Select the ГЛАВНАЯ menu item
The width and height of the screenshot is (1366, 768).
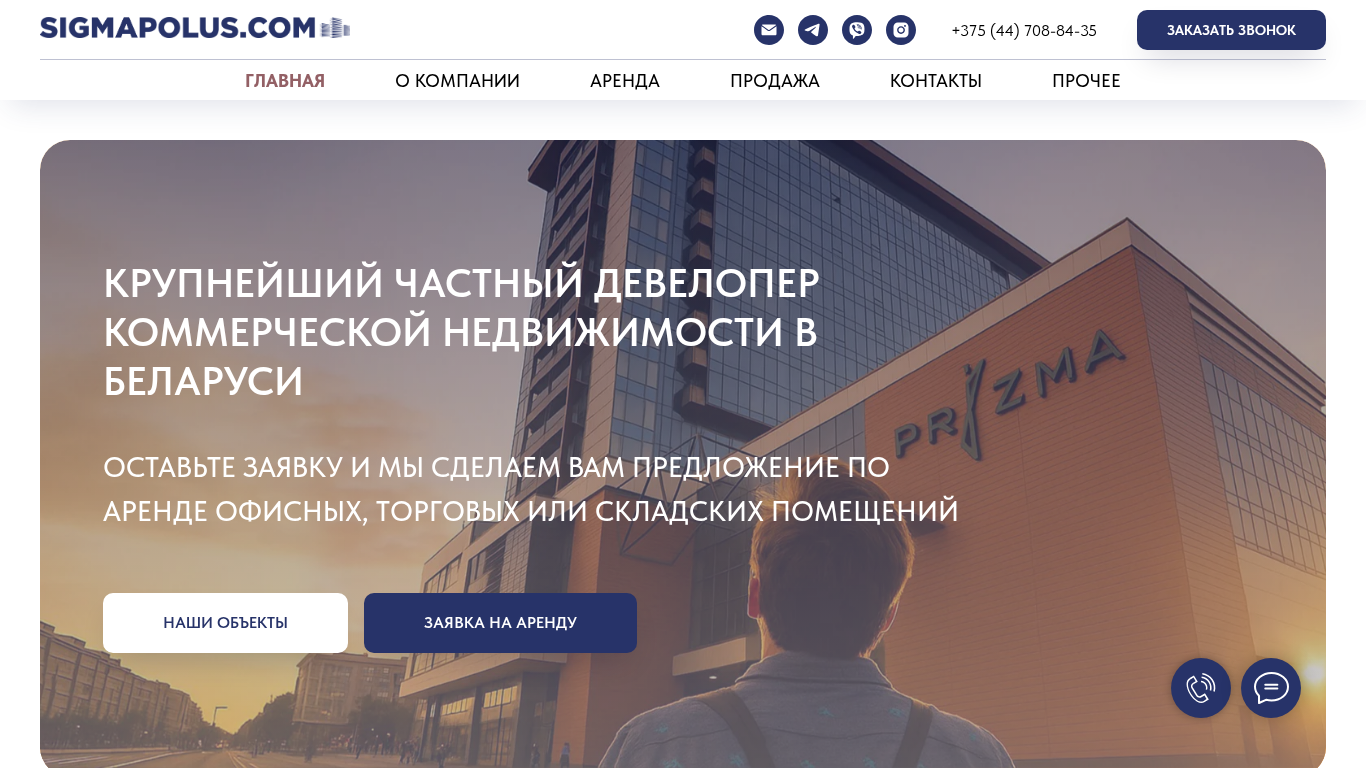coord(285,81)
